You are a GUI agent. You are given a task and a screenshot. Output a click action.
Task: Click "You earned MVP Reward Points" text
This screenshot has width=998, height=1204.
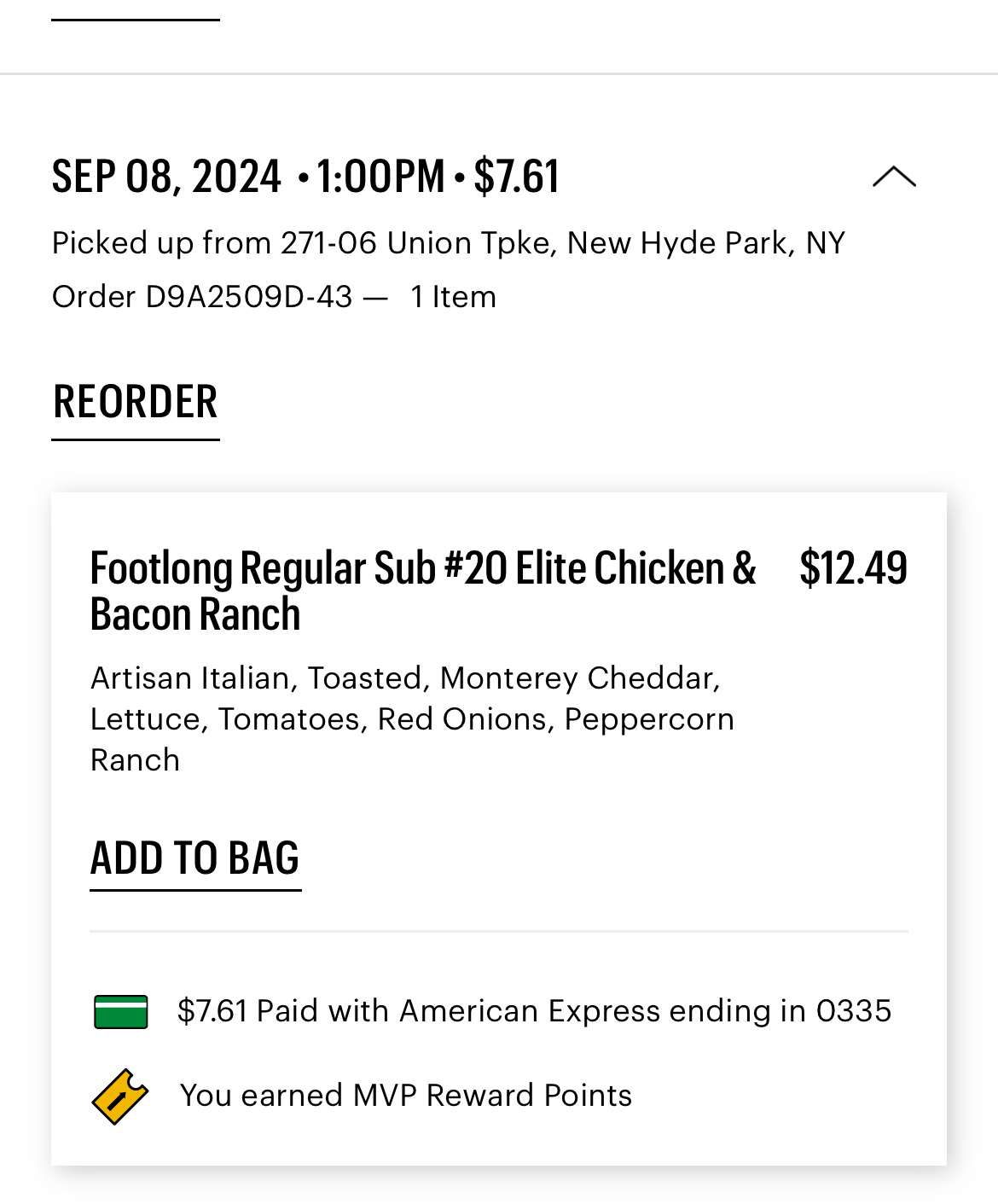(406, 1096)
